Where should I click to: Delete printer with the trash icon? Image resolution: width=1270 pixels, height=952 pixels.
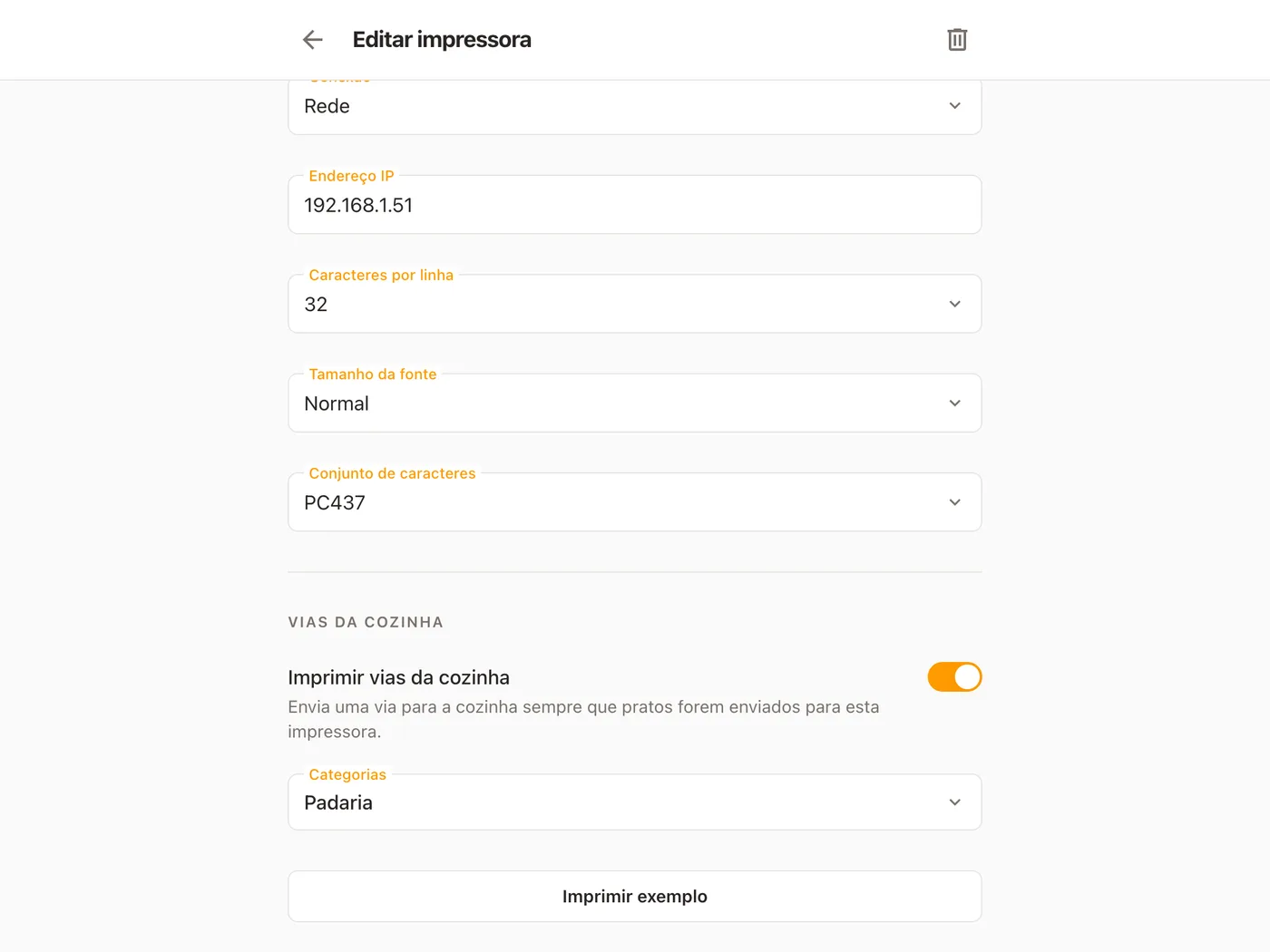(957, 40)
